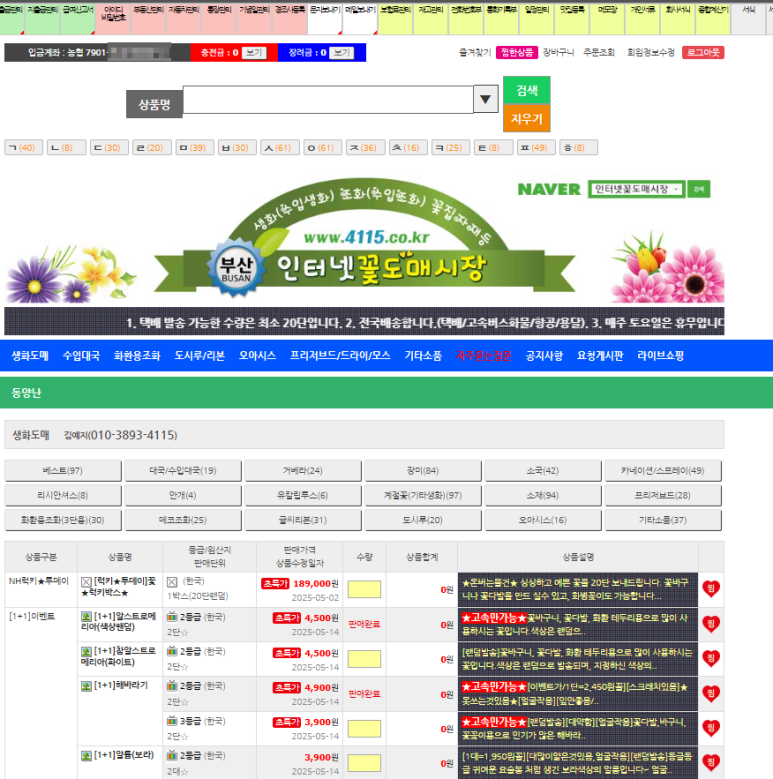
Task: Open 라이브쇼핑 menu item
Action: [660, 356]
